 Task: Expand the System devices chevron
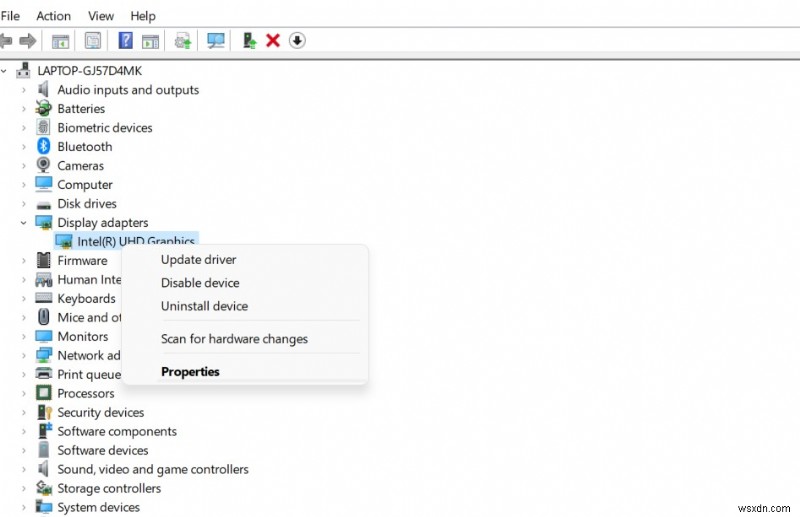(23, 507)
